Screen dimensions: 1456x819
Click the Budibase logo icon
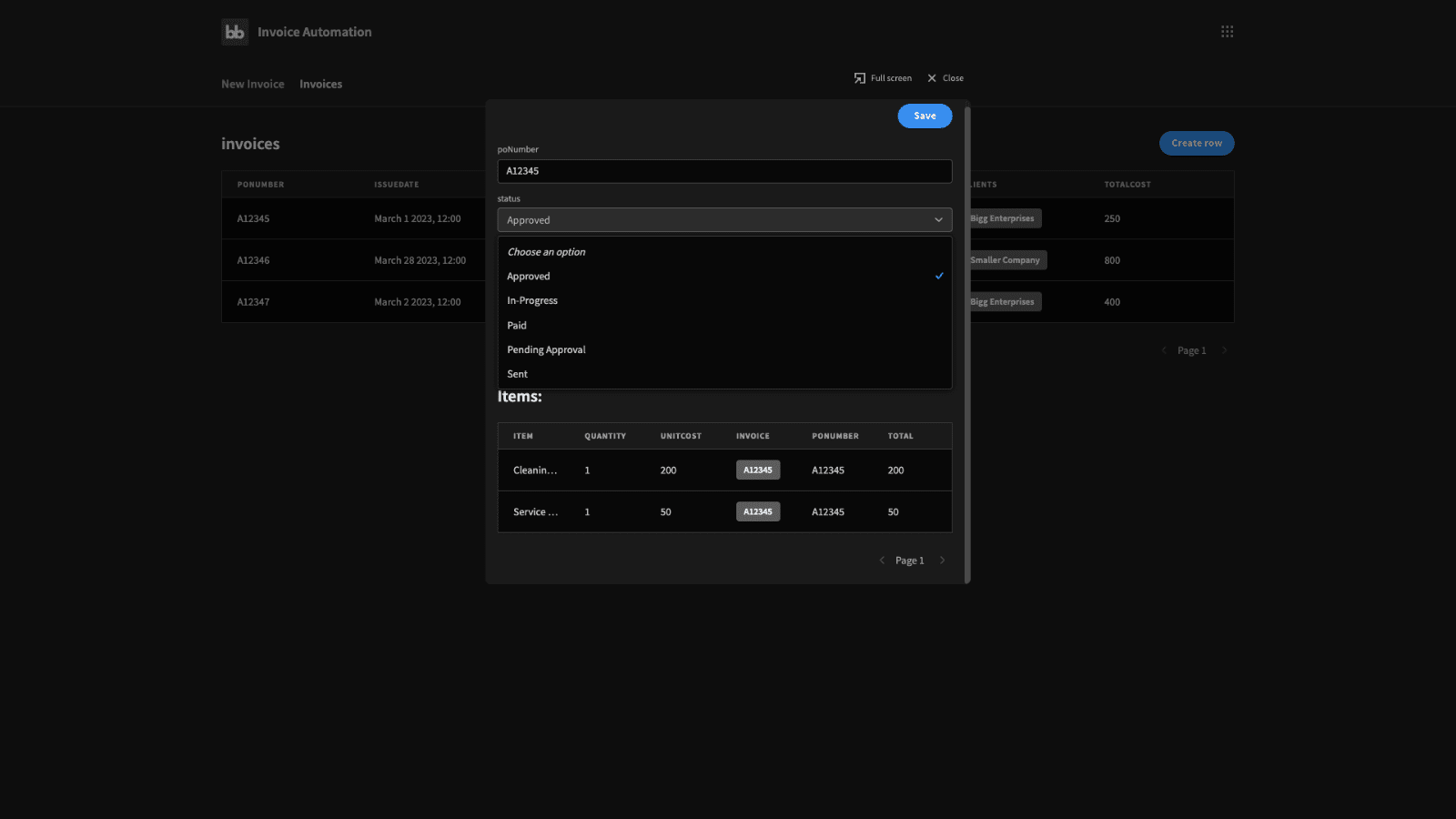pyautogui.click(x=235, y=32)
